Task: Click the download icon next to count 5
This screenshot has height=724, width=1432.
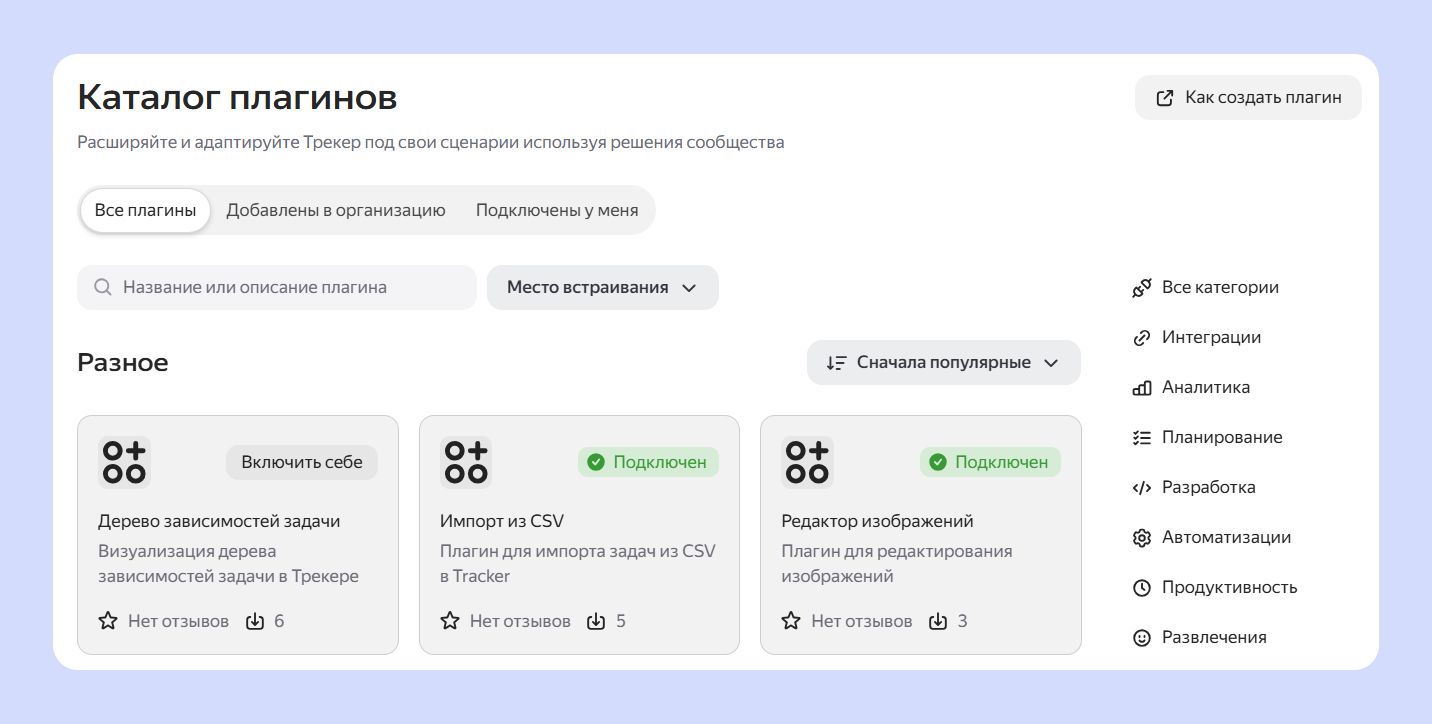Action: click(596, 621)
